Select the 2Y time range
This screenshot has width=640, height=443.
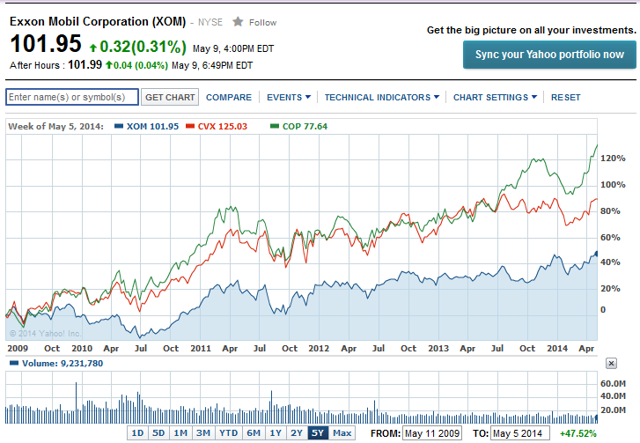coord(297,433)
